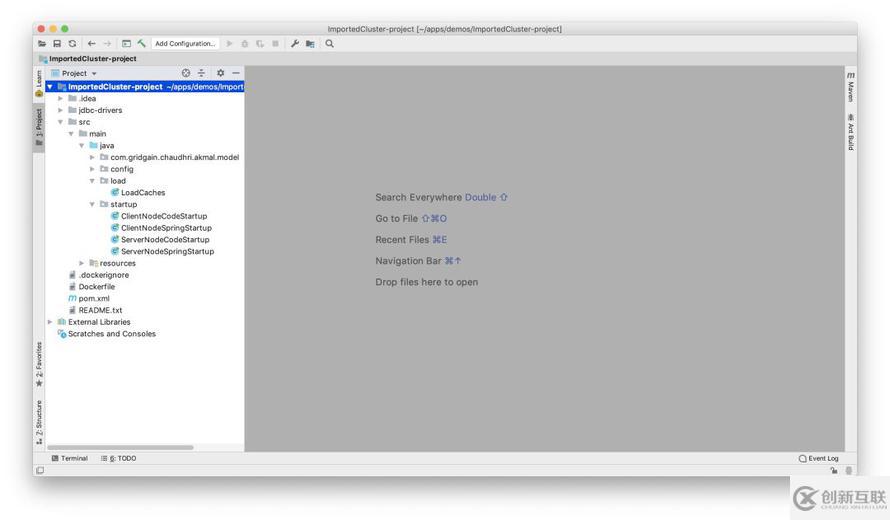Screen dimensions: 890x520
Task: Collapse the src folder
Action: coord(60,122)
